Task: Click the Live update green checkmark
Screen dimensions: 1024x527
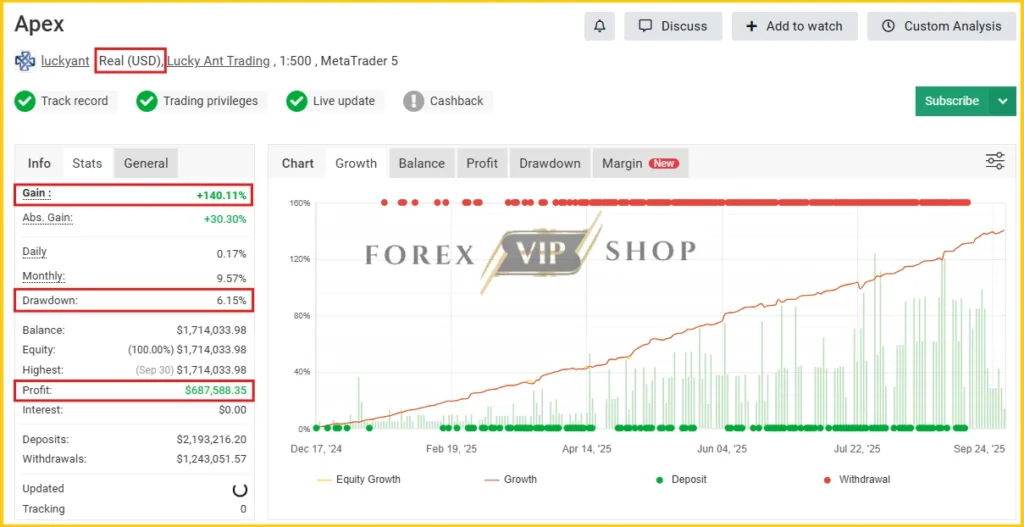Action: pos(296,101)
